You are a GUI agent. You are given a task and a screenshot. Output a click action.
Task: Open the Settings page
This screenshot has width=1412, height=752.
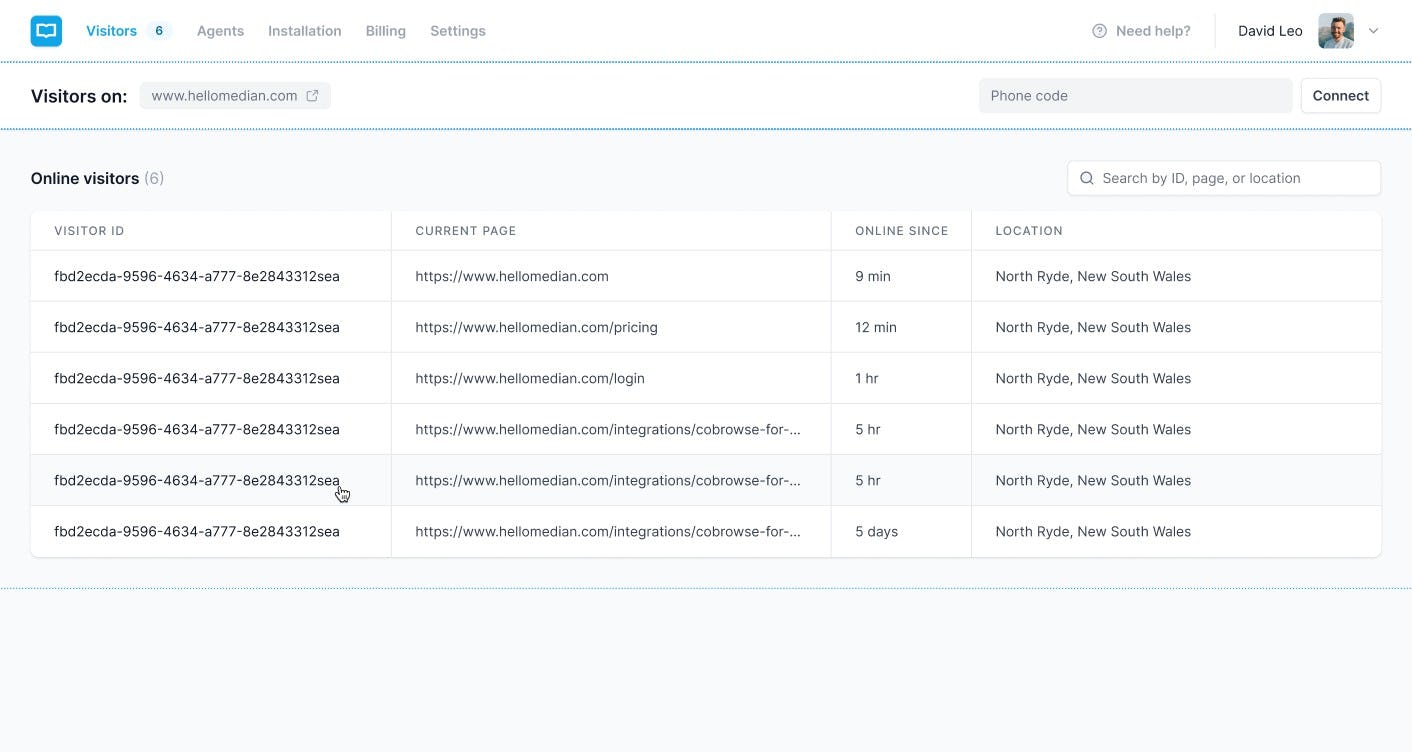[x=457, y=30]
